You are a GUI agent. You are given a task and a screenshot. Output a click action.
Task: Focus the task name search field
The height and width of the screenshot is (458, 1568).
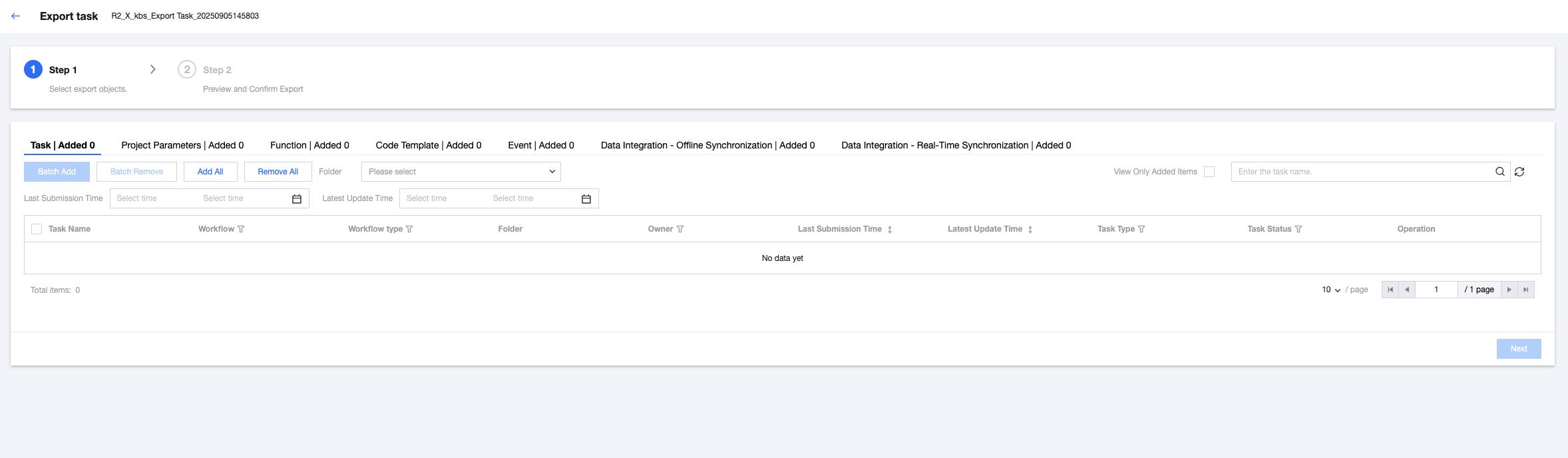[x=1361, y=172]
